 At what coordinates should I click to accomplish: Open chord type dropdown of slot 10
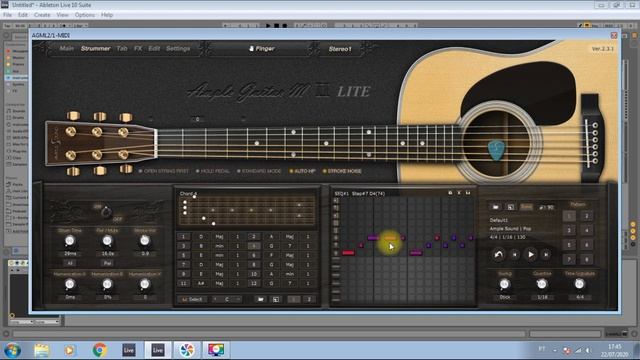pos(289,274)
